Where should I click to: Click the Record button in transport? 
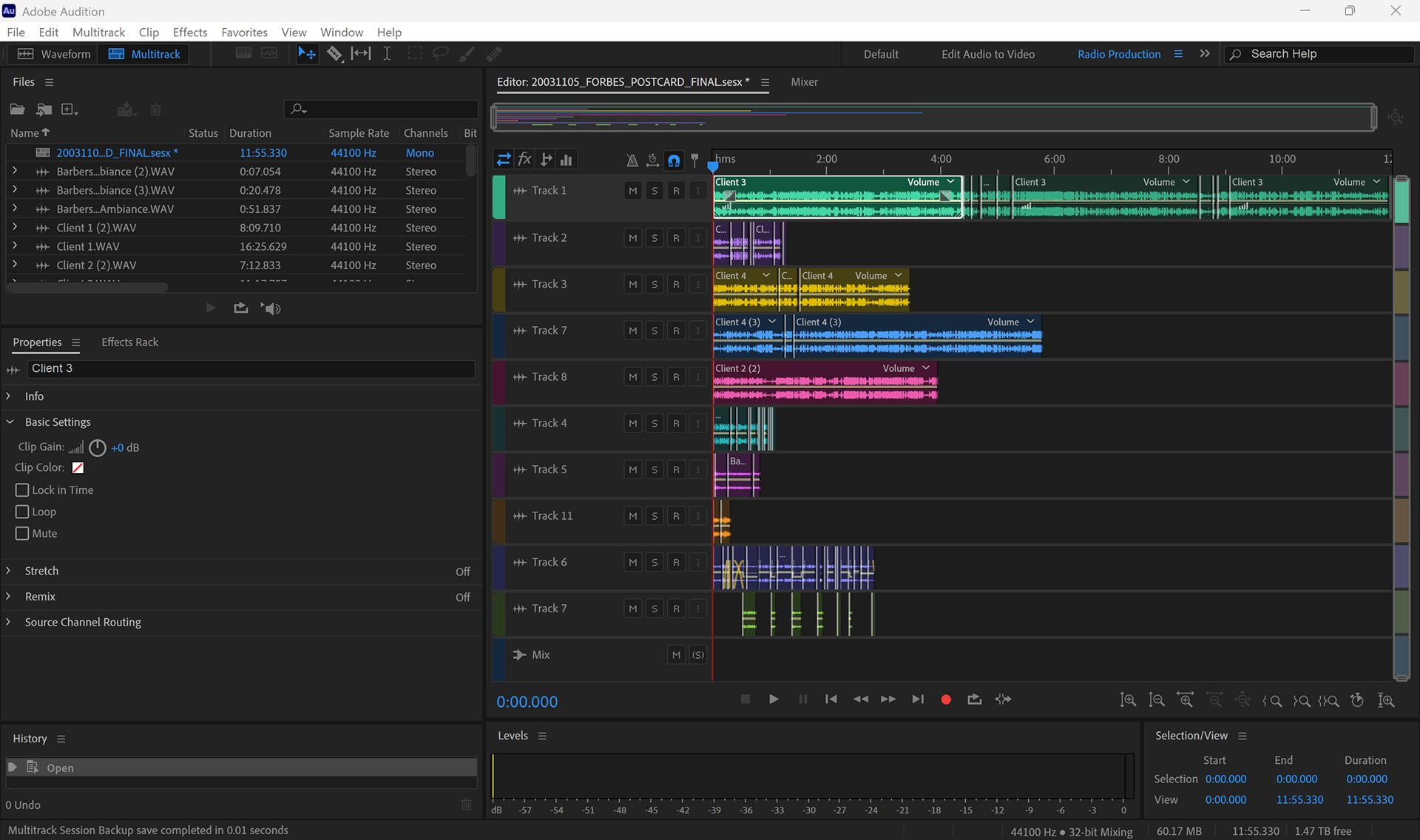pyautogui.click(x=945, y=700)
